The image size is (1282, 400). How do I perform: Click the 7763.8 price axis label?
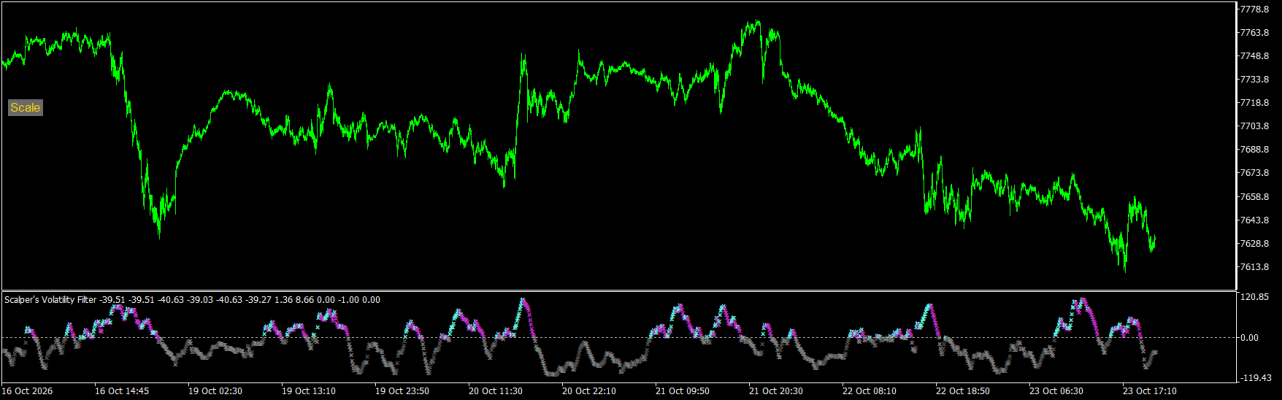1254,33
